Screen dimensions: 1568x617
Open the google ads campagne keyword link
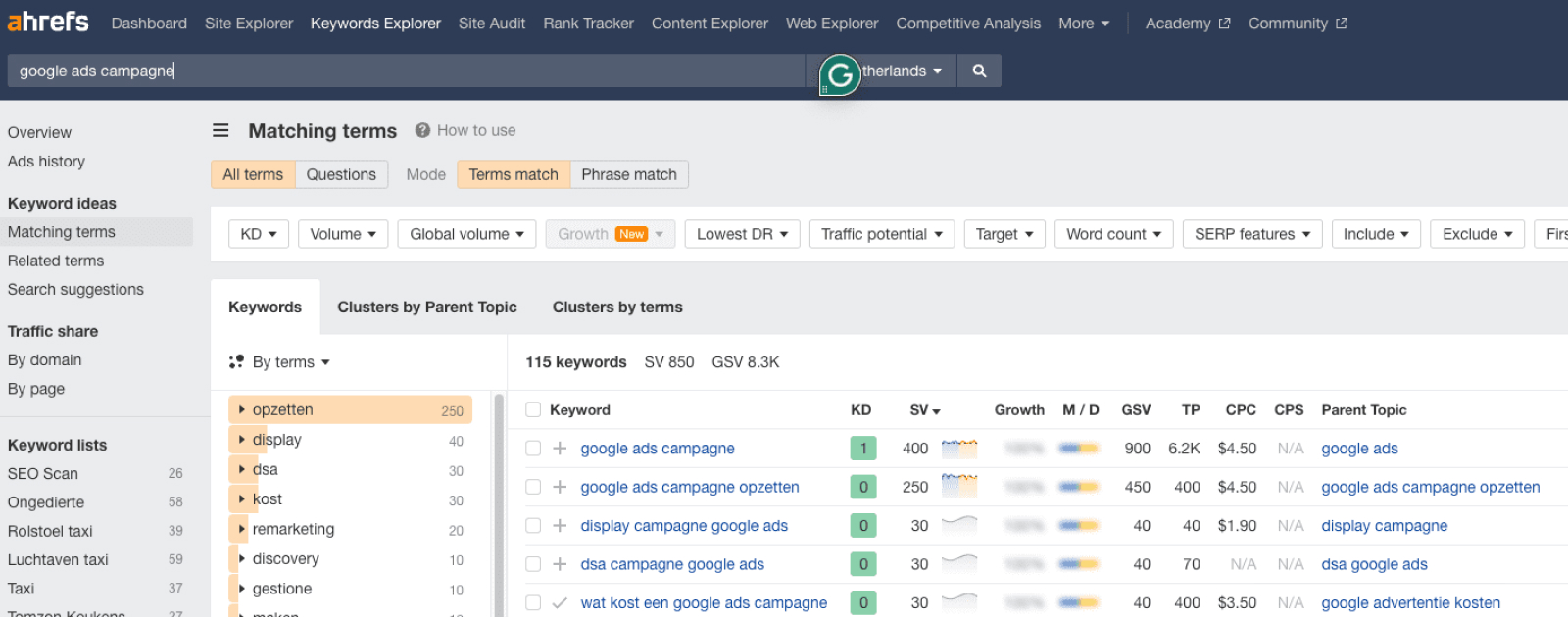658,448
